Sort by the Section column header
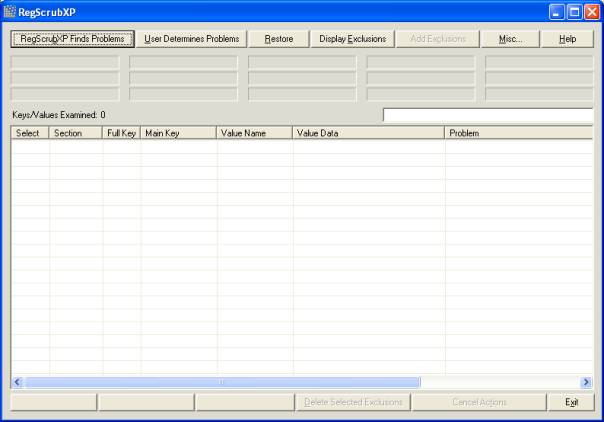Screen dimensions: 604x422 76,133
